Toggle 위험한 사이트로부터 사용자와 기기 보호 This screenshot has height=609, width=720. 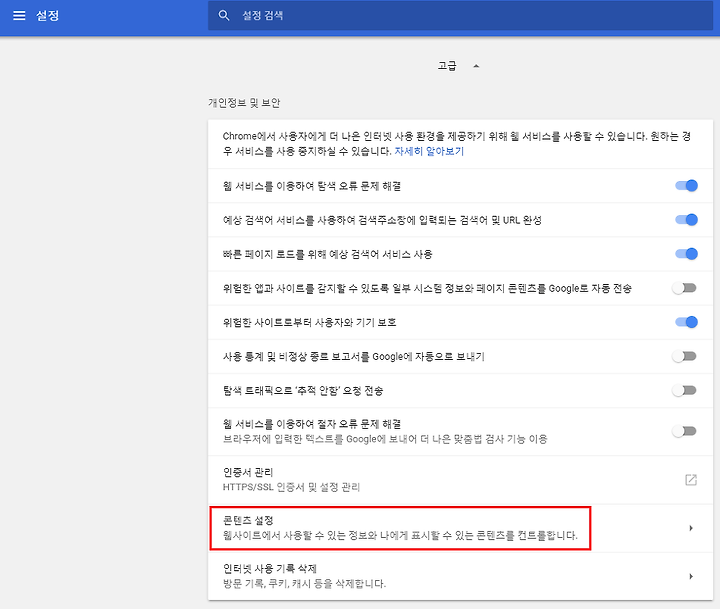tap(686, 322)
